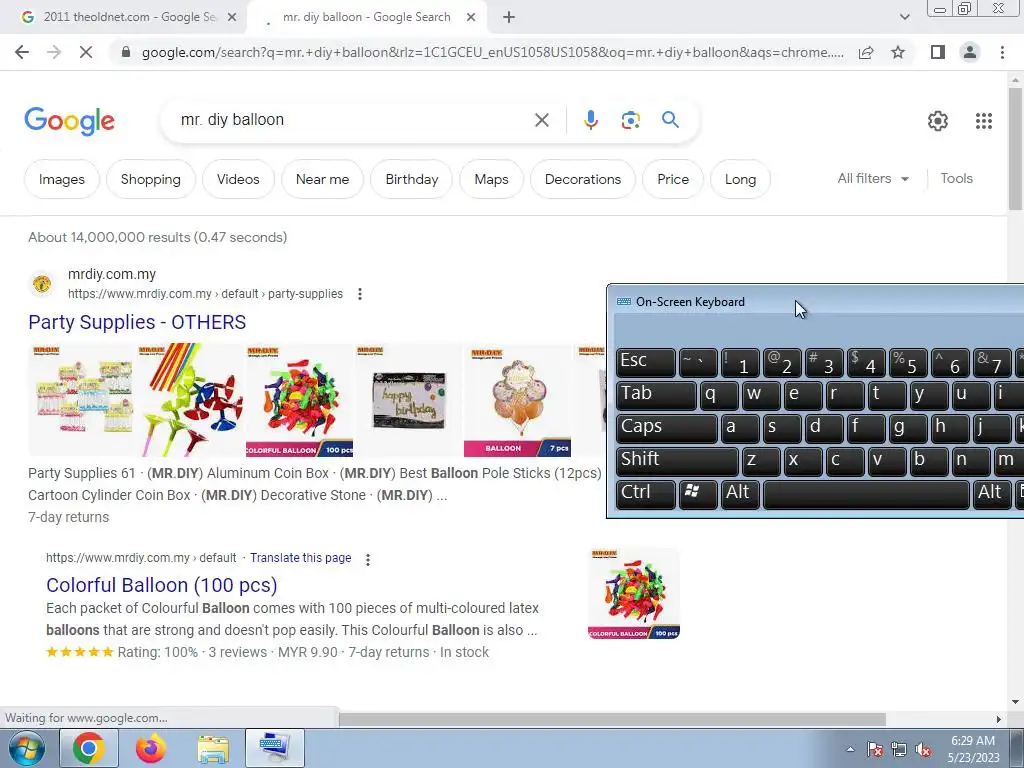Image resolution: width=1024 pixels, height=768 pixels.
Task: Open the Windows Start menu
Action: point(26,748)
